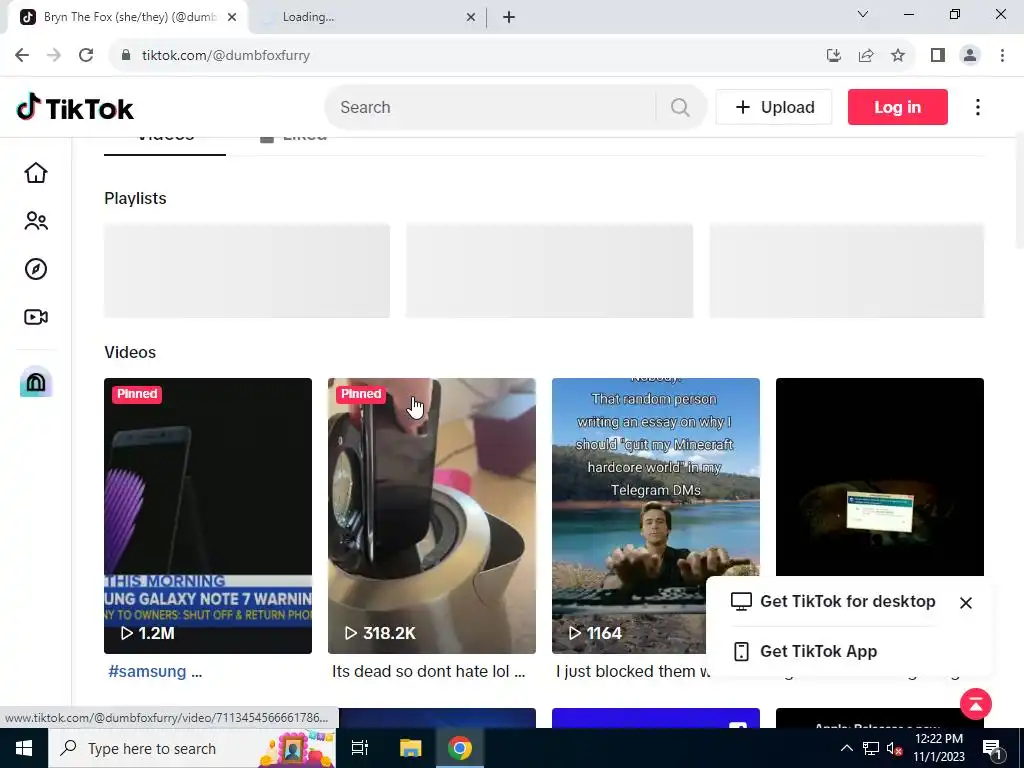Click Chrome icon in the taskbar
The image size is (1024, 768).
pos(459,748)
